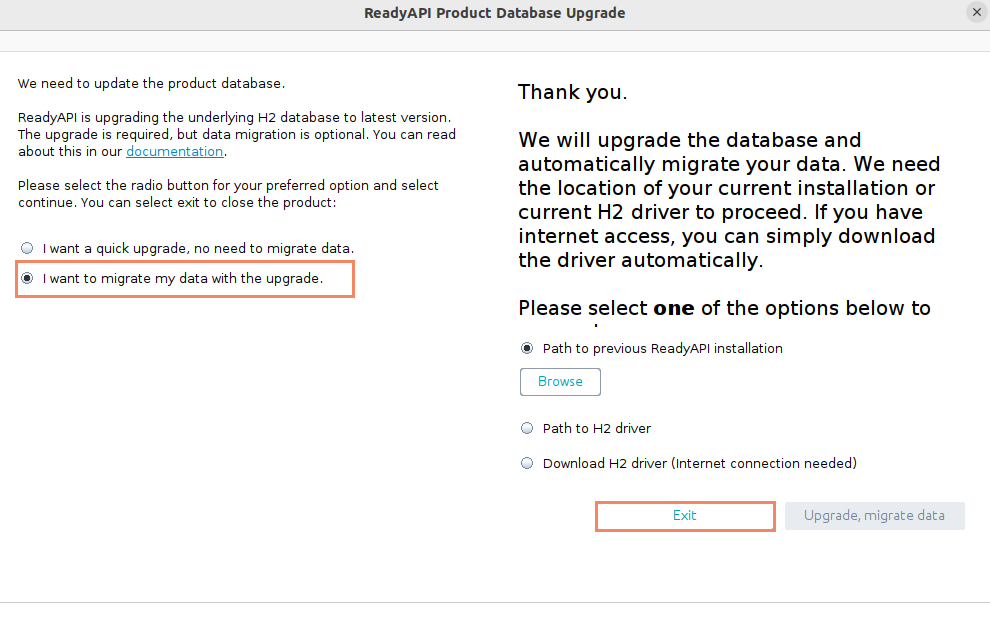
Task: Choose 'I want to migrate my data with the upgrade'
Action: (27, 278)
